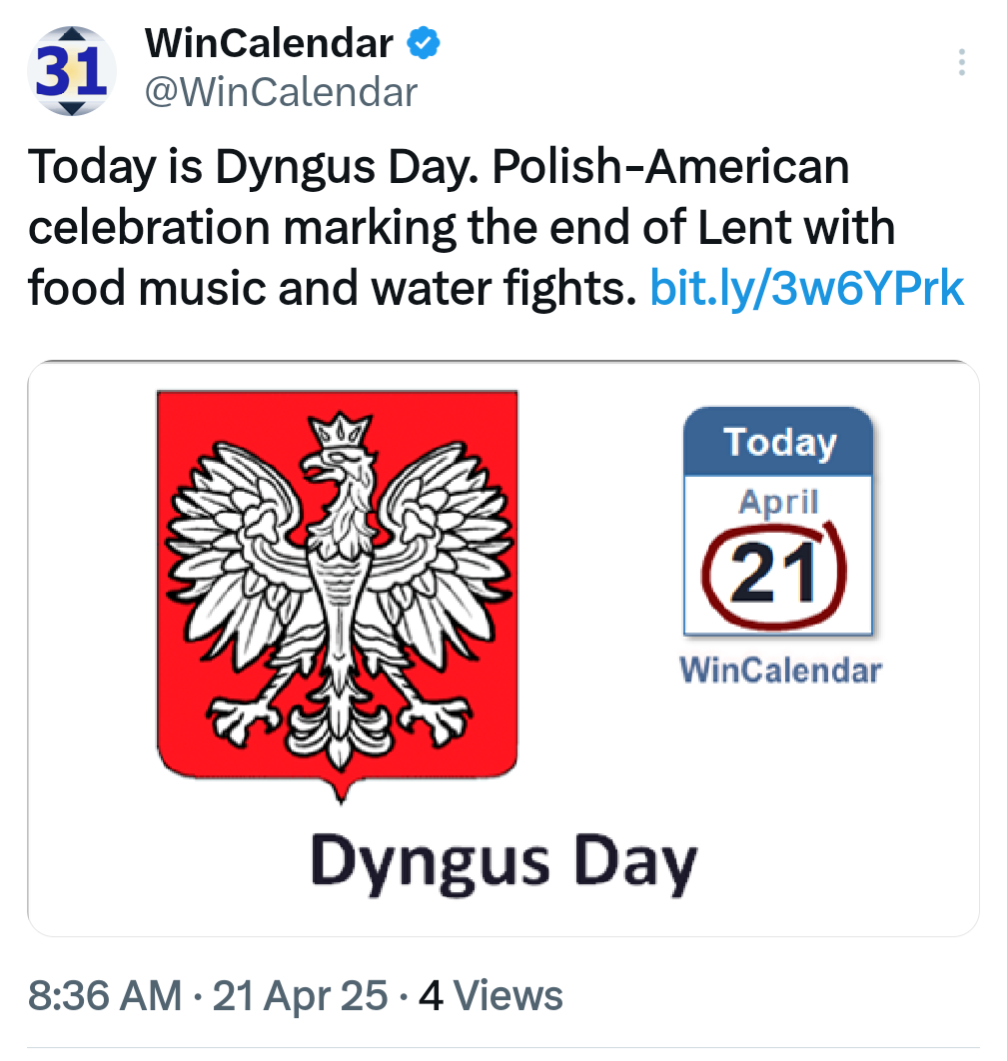This screenshot has height=1061, width=1007.
Task: Click the Dyngus Day caption in the image
Action: point(504,861)
